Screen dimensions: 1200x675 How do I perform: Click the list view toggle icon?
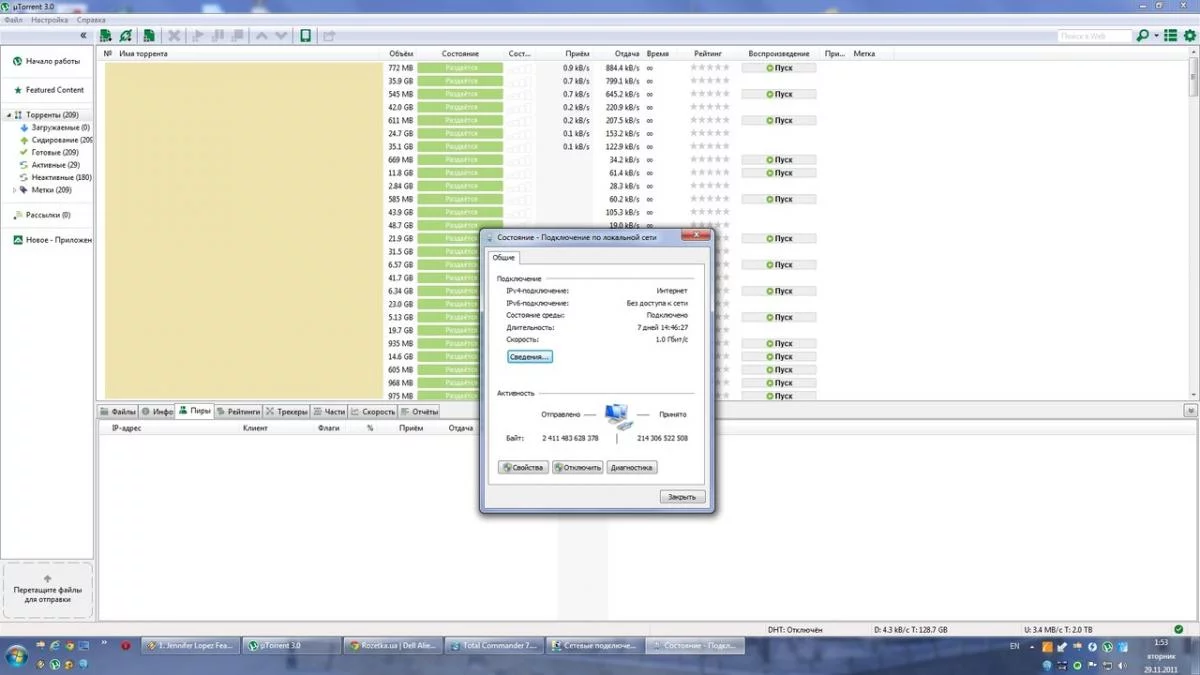click(x=1170, y=36)
